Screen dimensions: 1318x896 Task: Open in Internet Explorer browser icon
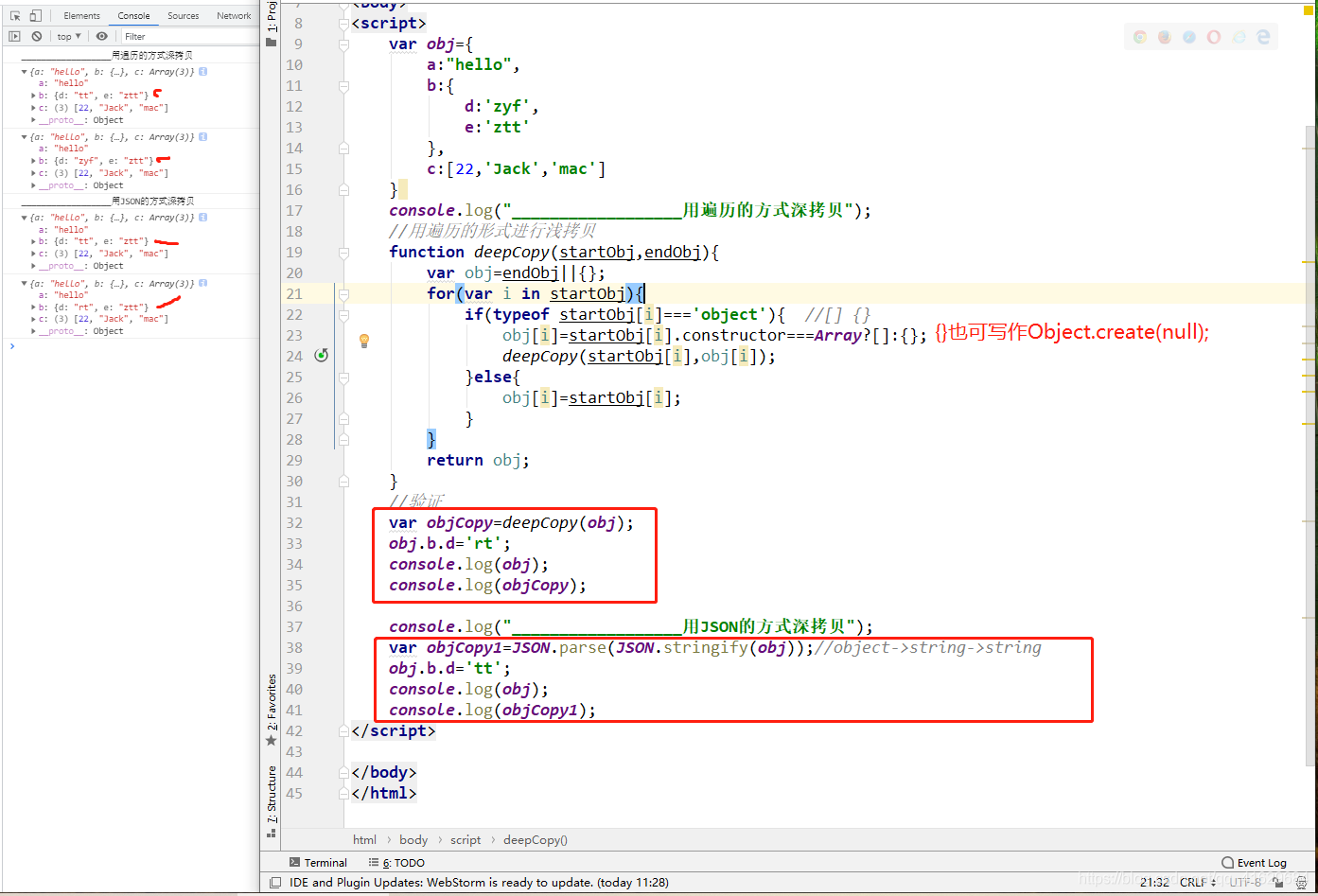click(x=1239, y=37)
